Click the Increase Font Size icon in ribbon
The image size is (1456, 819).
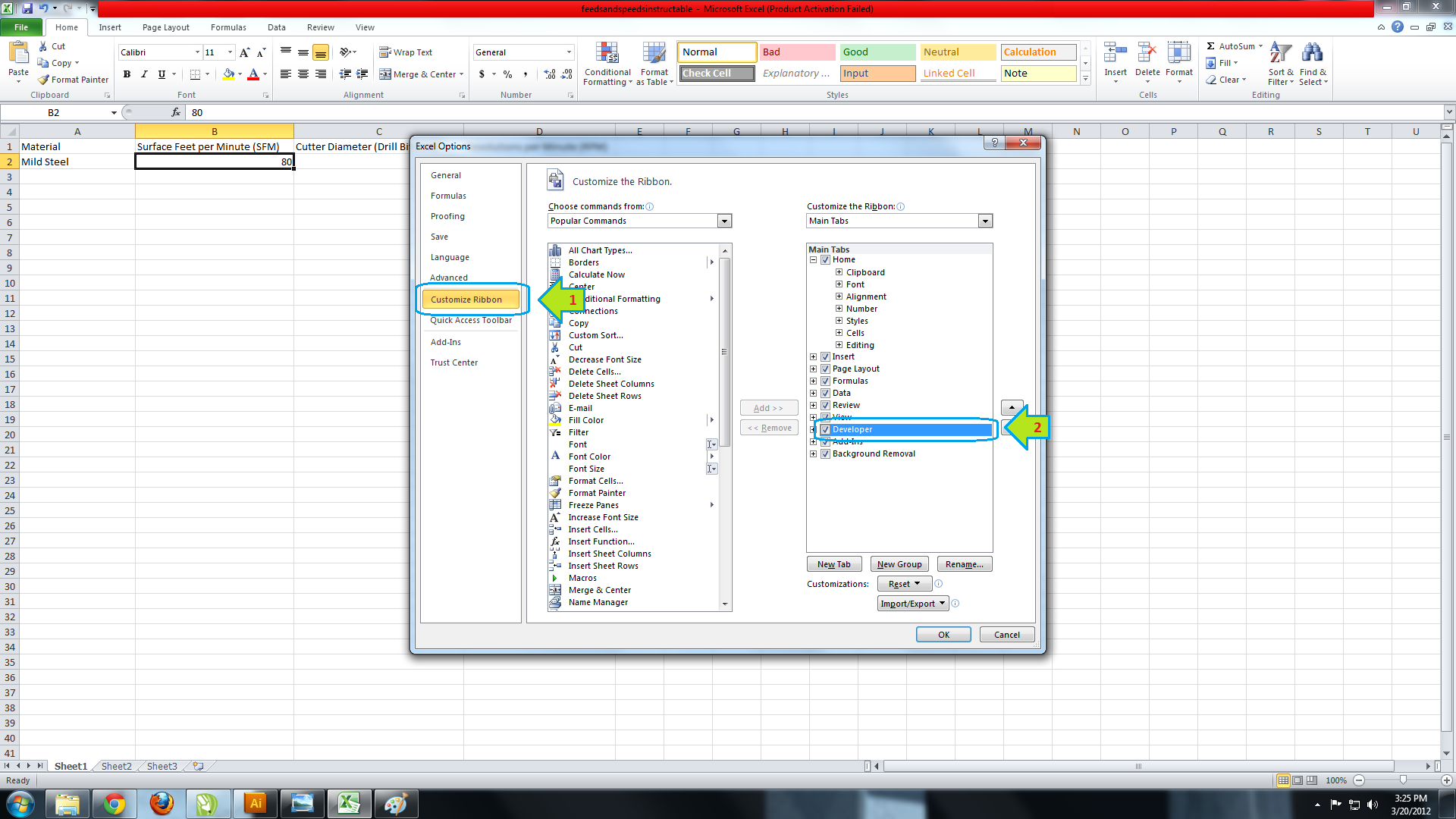244,52
